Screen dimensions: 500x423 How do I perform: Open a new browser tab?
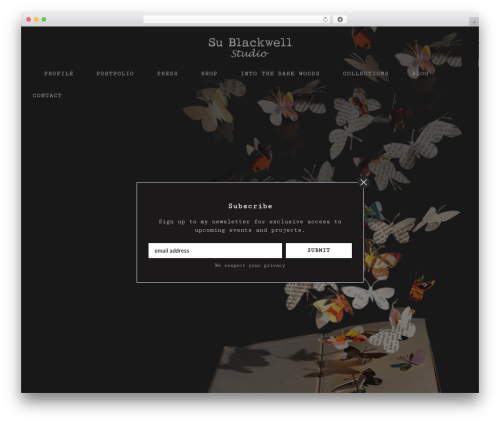[474, 22]
